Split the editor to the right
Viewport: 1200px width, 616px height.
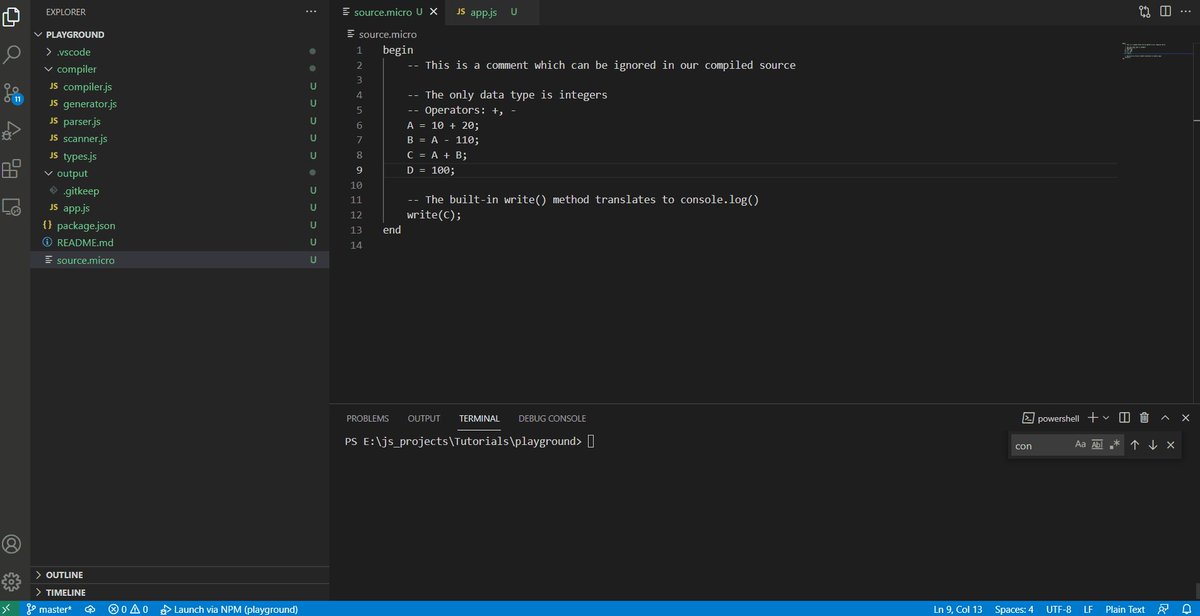[1165, 12]
